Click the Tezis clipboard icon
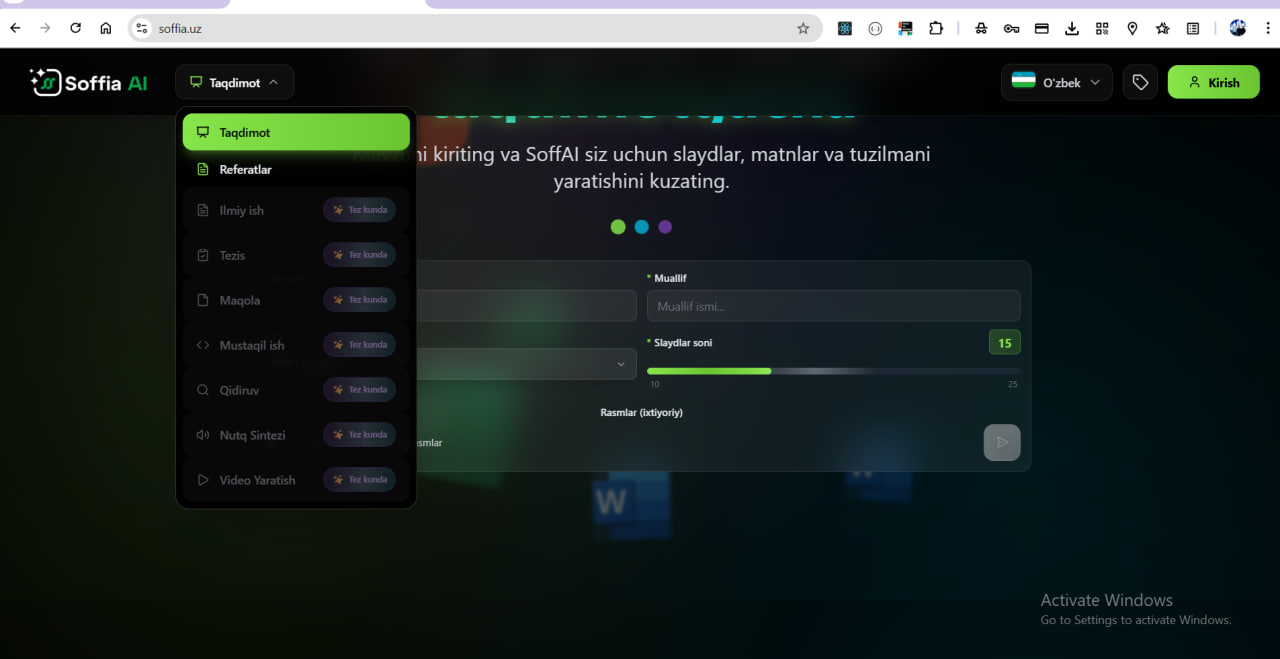The height and width of the screenshot is (659, 1280). tap(202, 254)
